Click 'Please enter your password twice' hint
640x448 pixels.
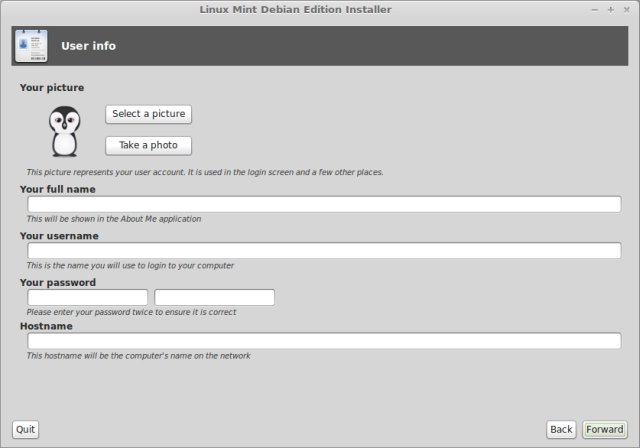tap(131, 312)
